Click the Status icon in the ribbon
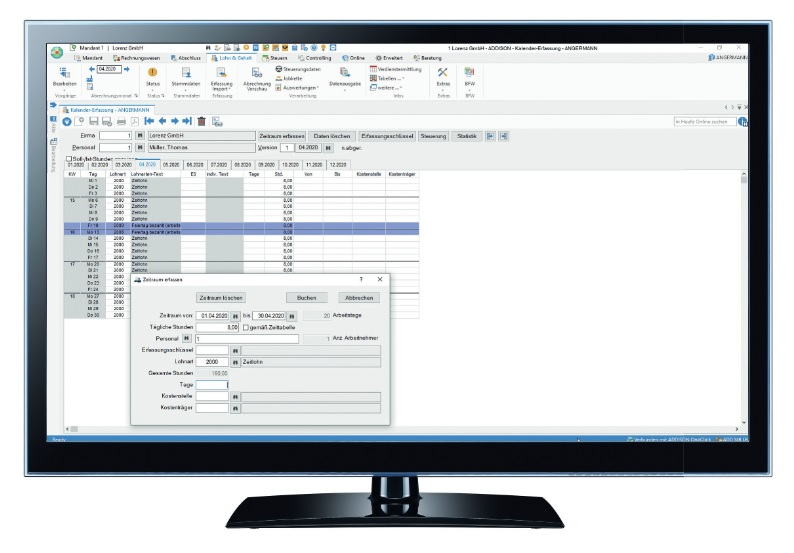 pyautogui.click(x=153, y=73)
